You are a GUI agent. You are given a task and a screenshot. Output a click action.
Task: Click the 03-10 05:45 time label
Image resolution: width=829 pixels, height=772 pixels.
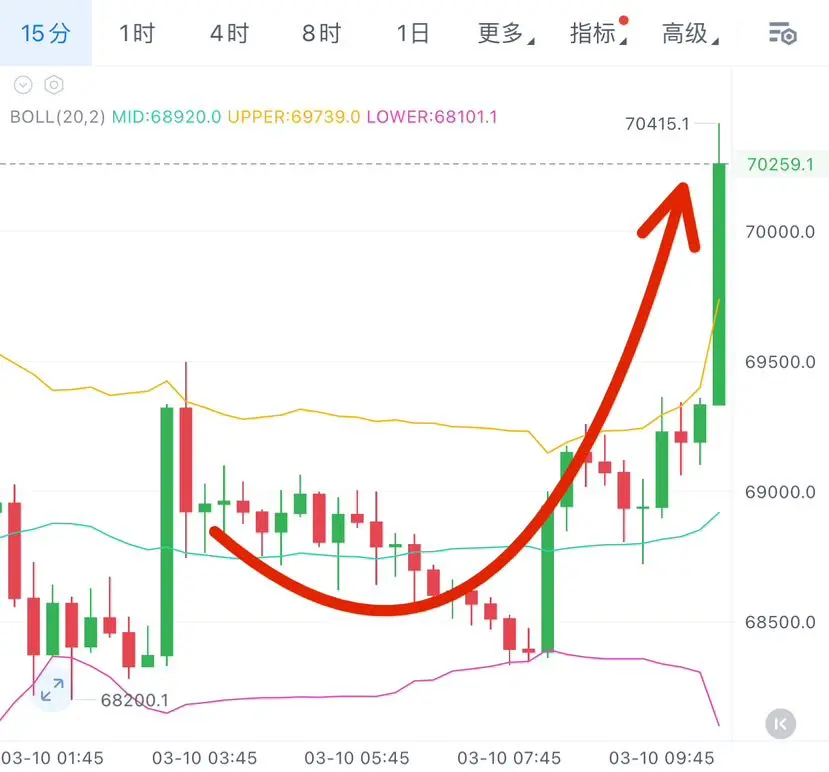click(357, 758)
